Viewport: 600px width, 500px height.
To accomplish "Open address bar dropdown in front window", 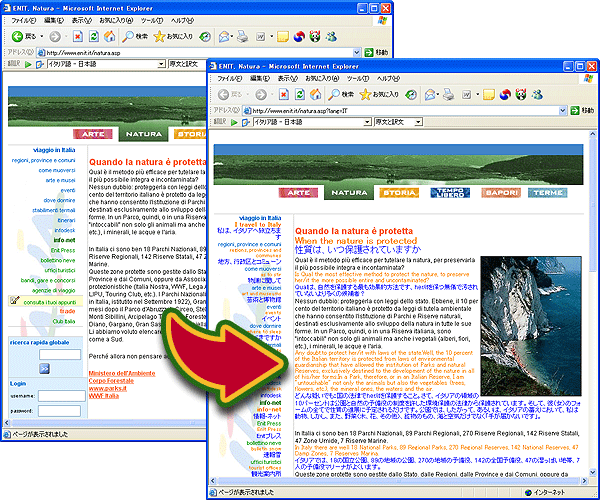I will 562,111.
